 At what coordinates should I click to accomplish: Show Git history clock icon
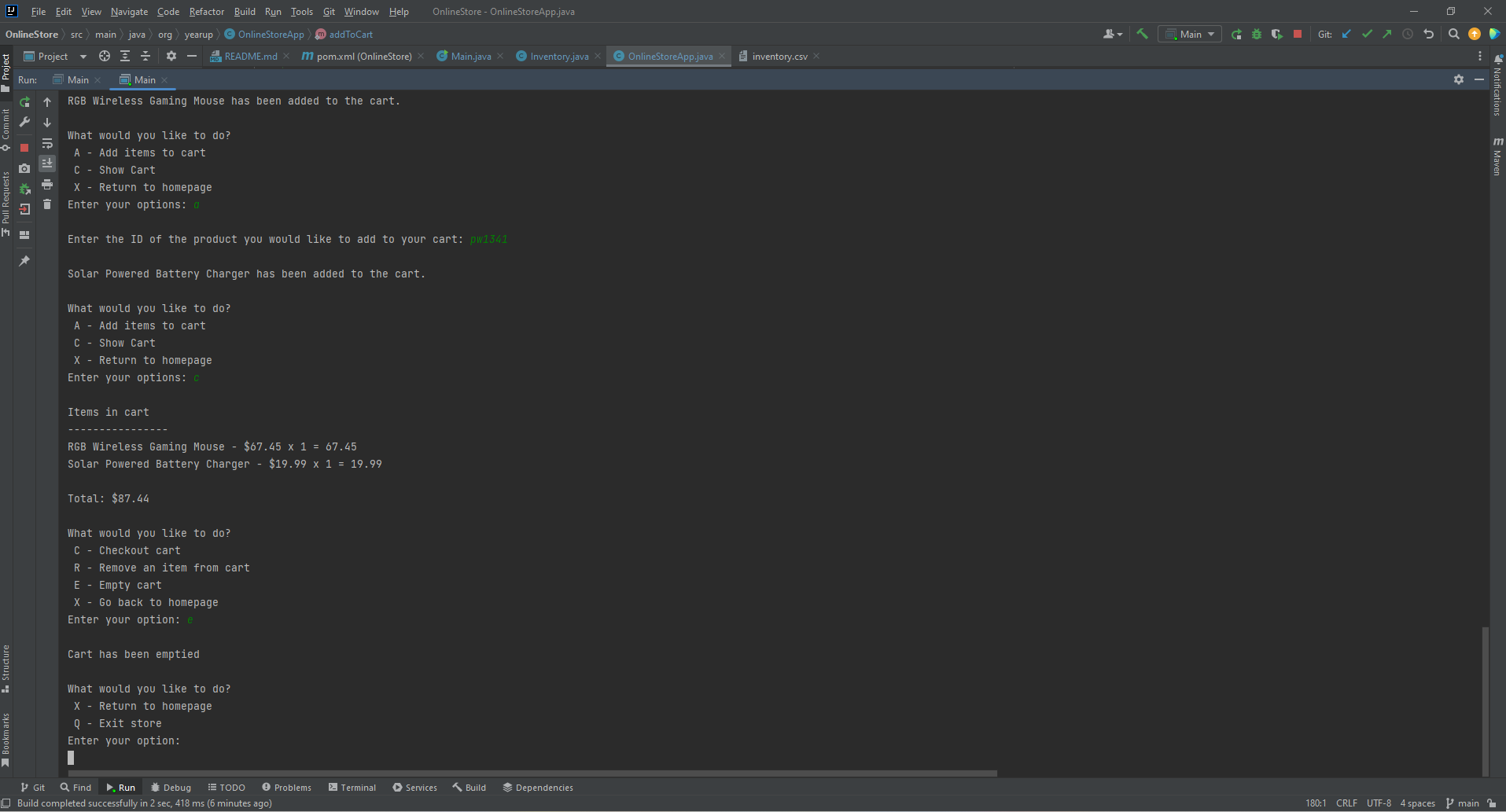pyautogui.click(x=1408, y=34)
